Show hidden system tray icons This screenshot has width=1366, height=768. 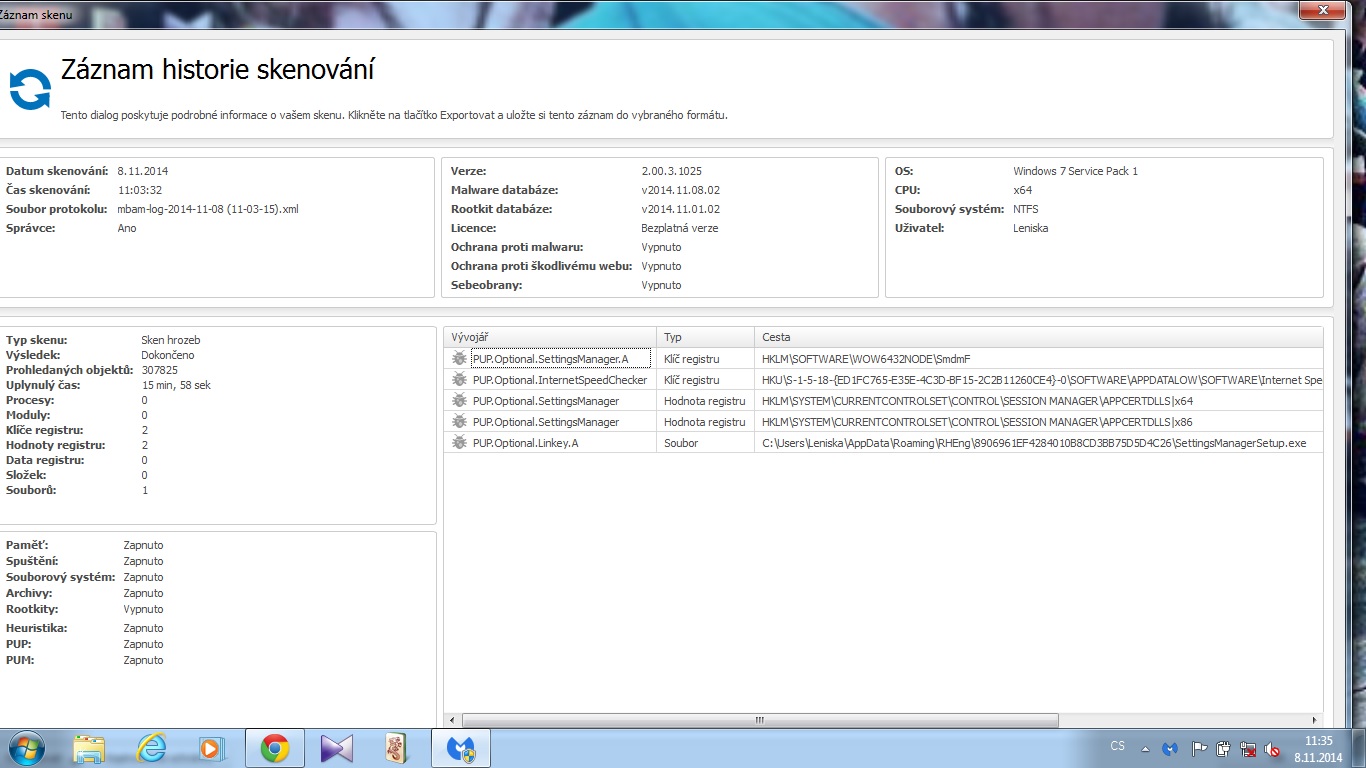(1144, 748)
